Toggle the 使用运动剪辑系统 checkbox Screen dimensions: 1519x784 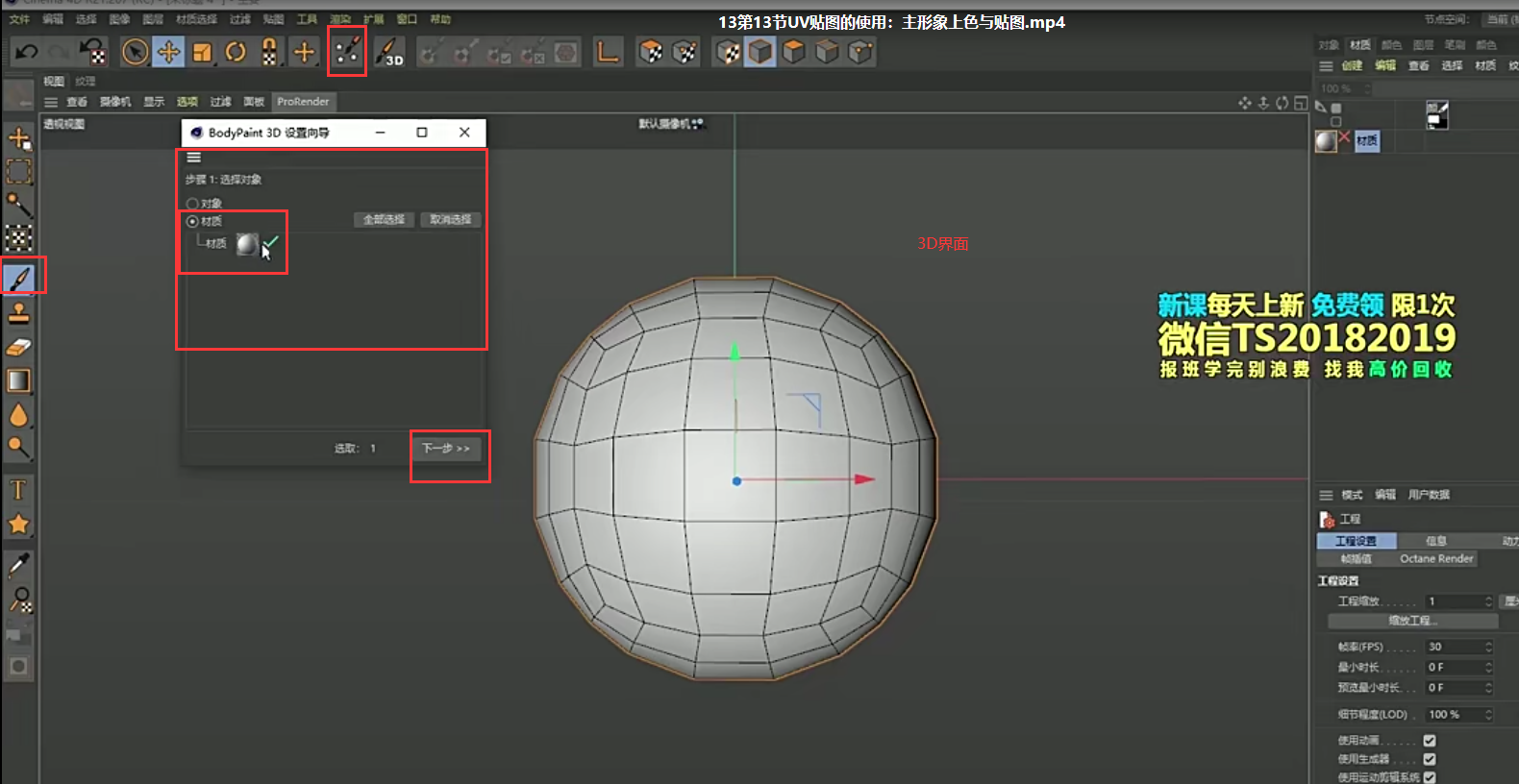click(x=1430, y=777)
